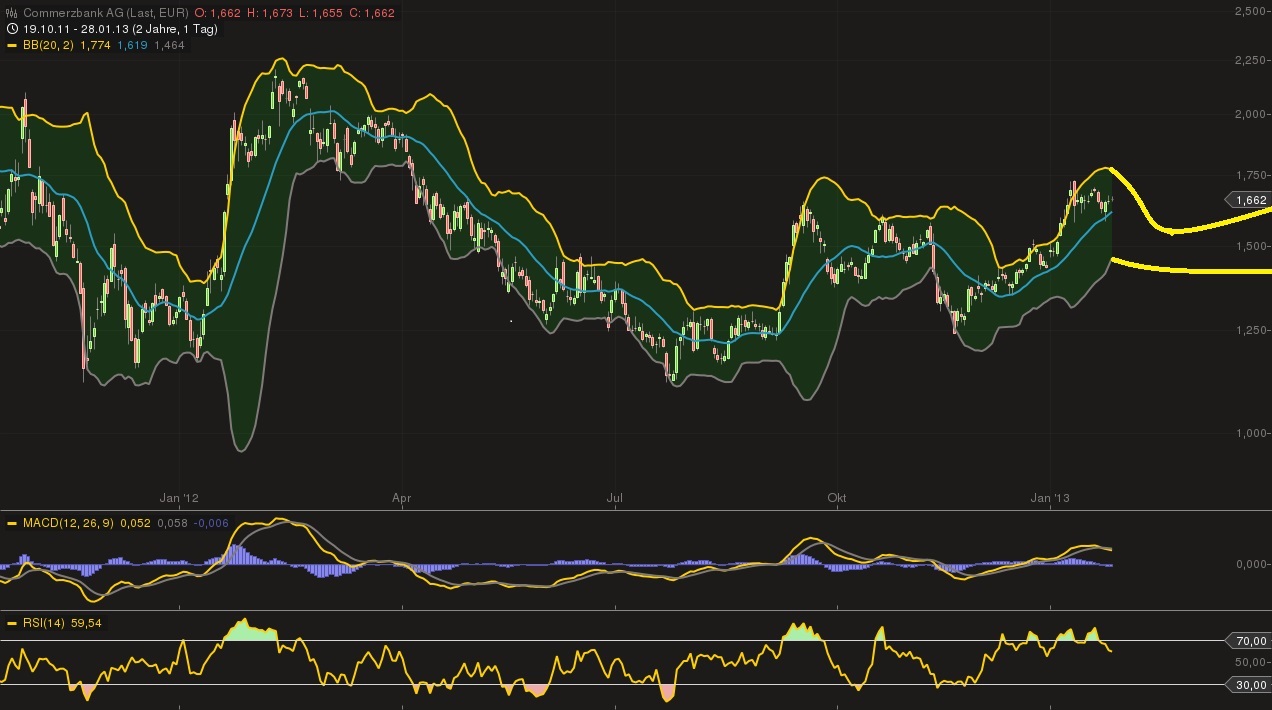The height and width of the screenshot is (710, 1272).
Task: Click the MACD value 0,052
Action: tap(137, 523)
